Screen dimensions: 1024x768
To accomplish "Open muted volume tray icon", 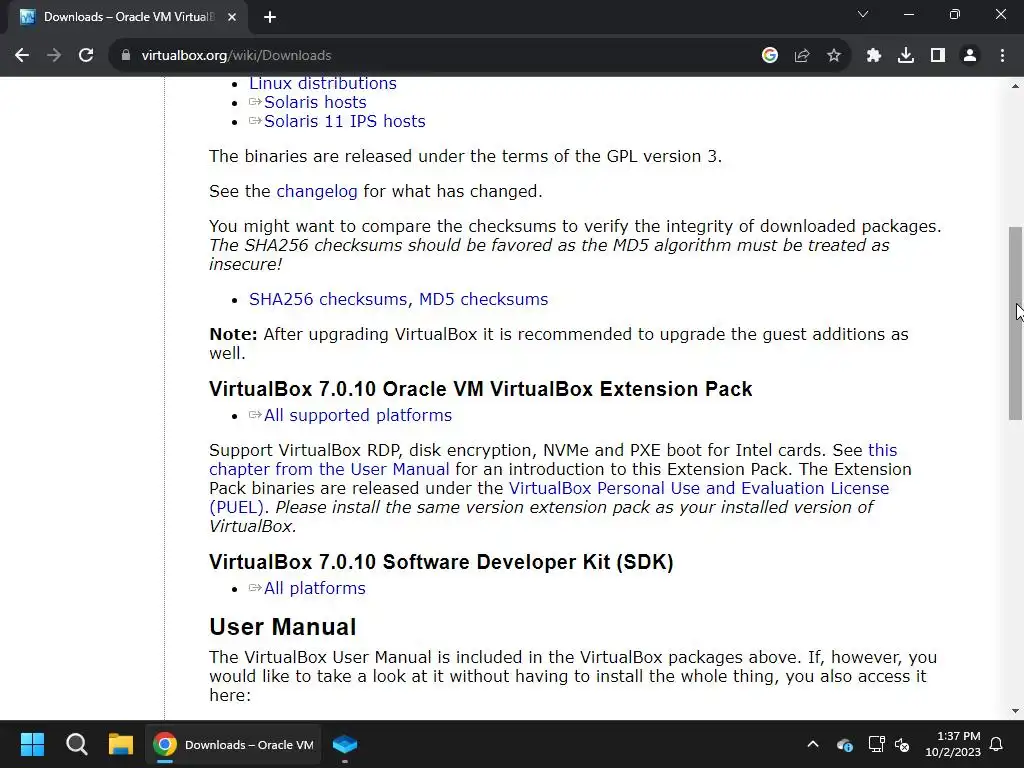I will (902, 744).
